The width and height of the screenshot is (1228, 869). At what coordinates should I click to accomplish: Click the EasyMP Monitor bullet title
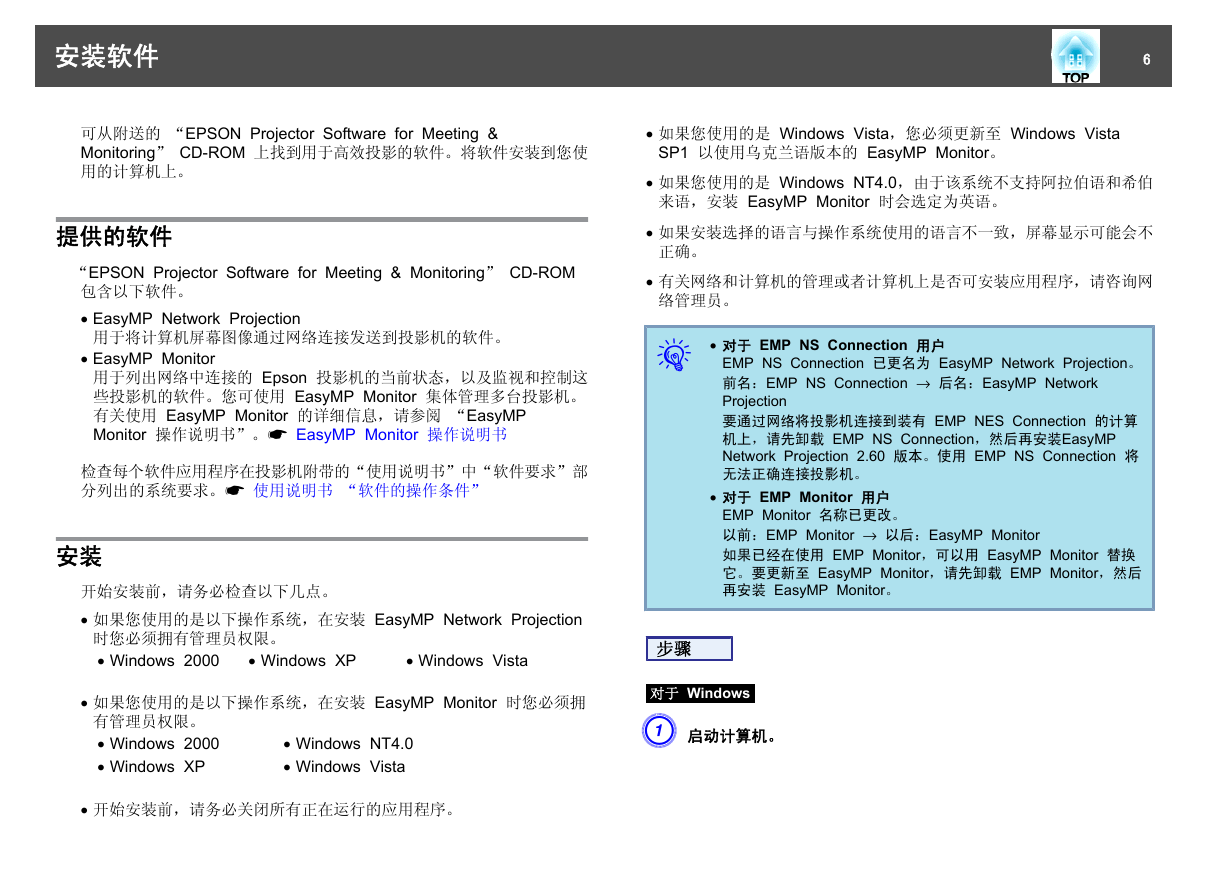(154, 359)
